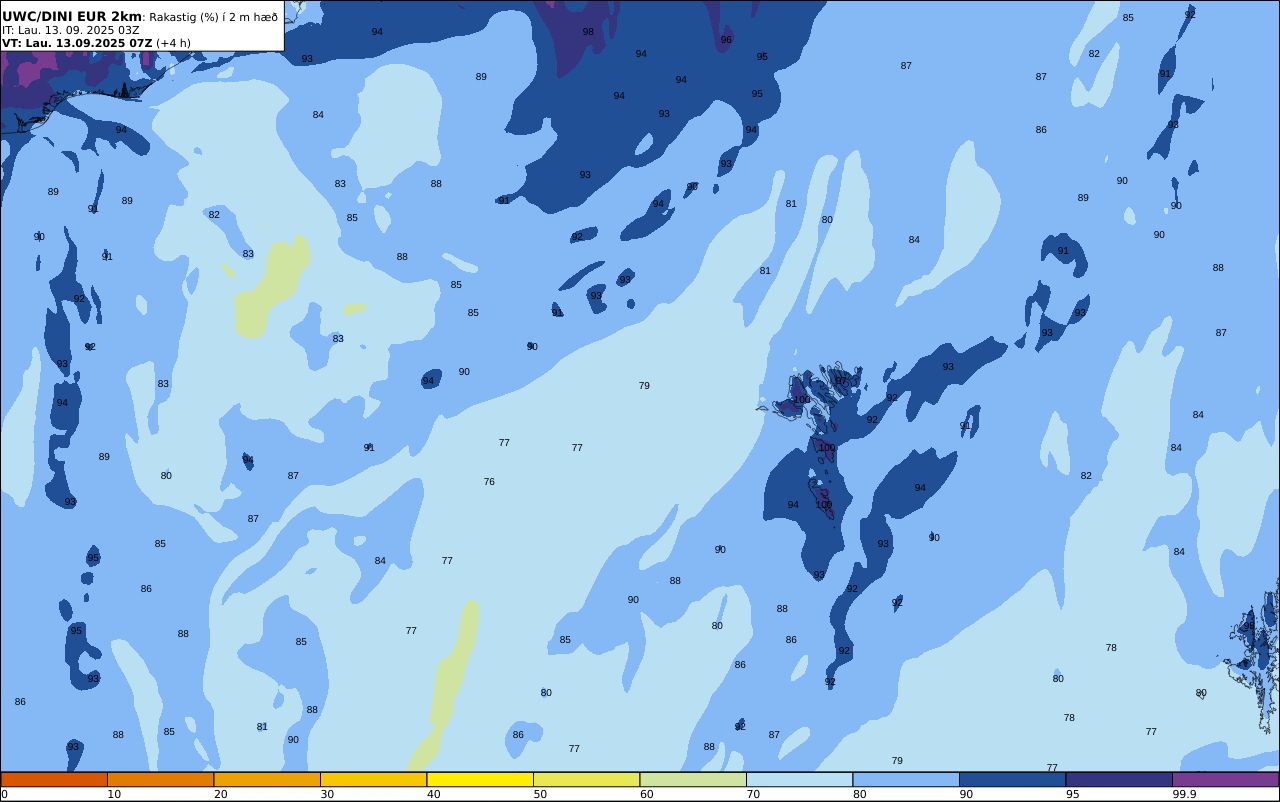
Task: Select the amber 20–30 legend color block
Action: [267, 779]
